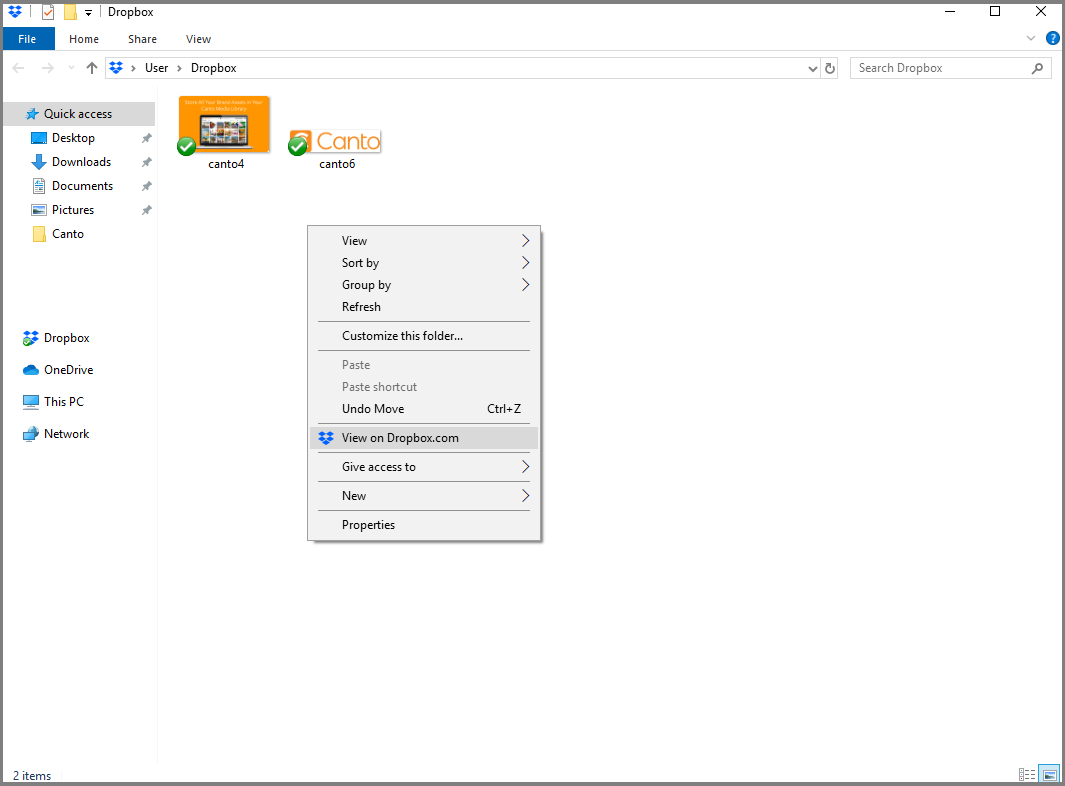Open Pictures in Quick access
Screen dimensions: 1065x786
(73, 209)
